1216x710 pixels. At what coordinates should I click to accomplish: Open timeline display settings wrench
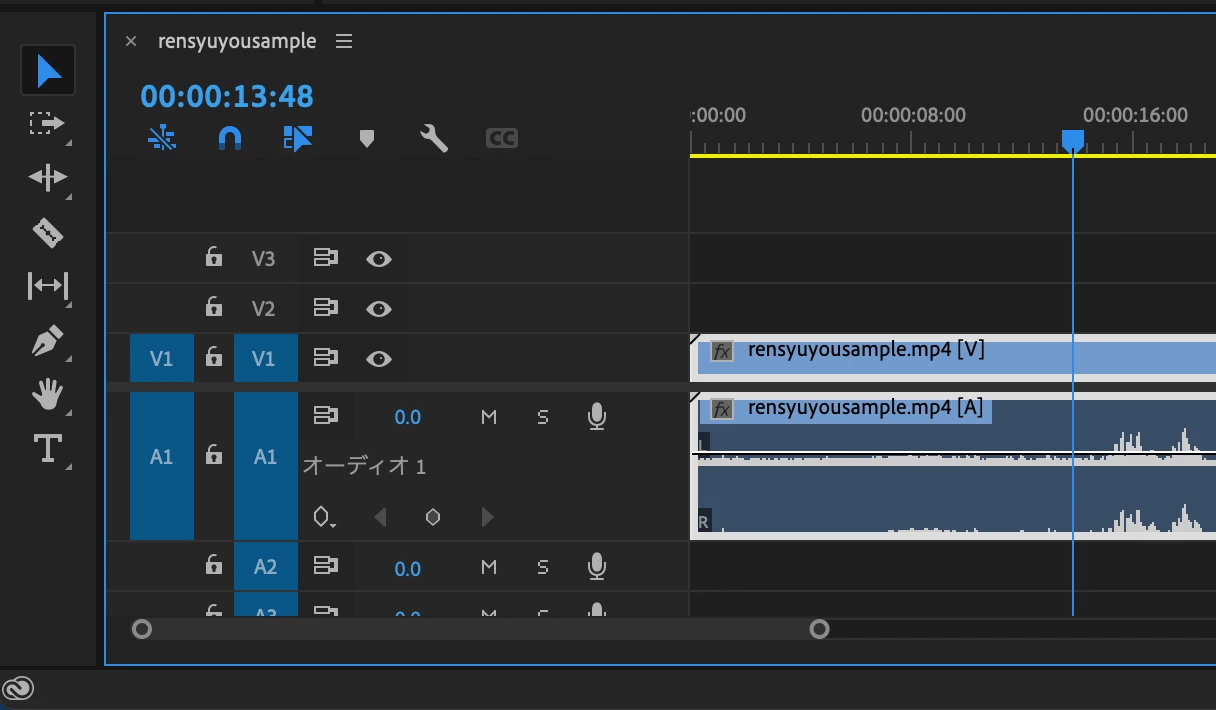coord(434,138)
